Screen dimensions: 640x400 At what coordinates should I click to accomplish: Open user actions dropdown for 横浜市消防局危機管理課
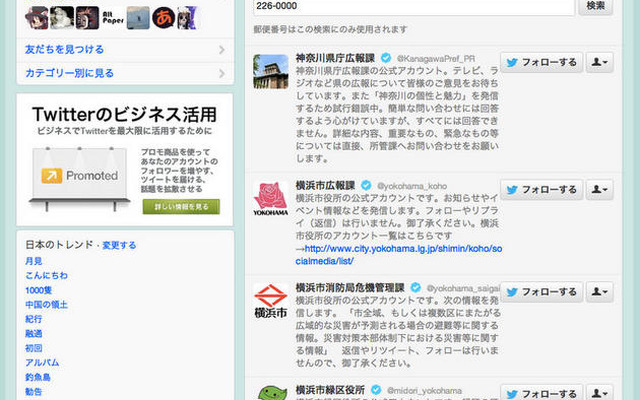click(600, 292)
